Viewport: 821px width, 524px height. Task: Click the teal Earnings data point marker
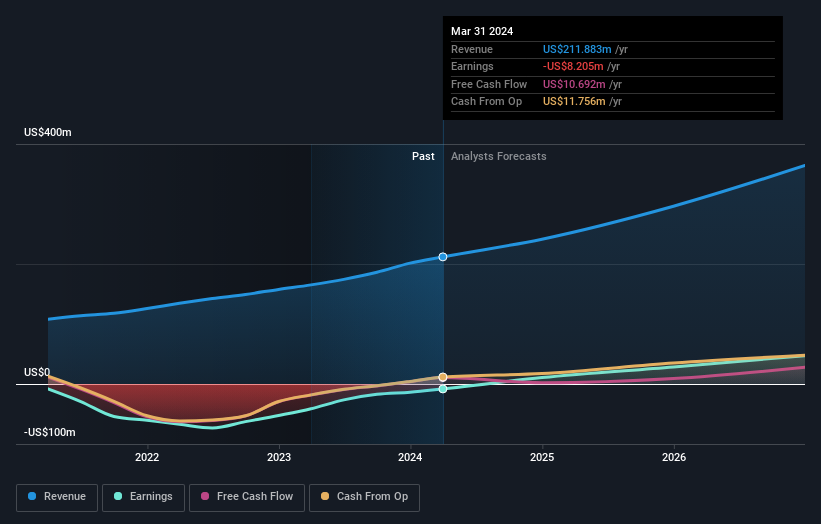click(443, 389)
